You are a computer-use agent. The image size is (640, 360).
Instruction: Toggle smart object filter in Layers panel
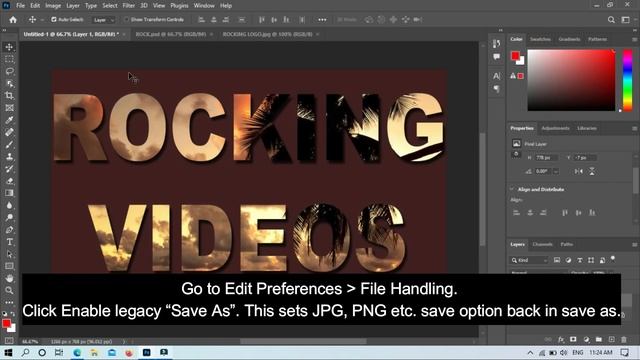point(602,260)
